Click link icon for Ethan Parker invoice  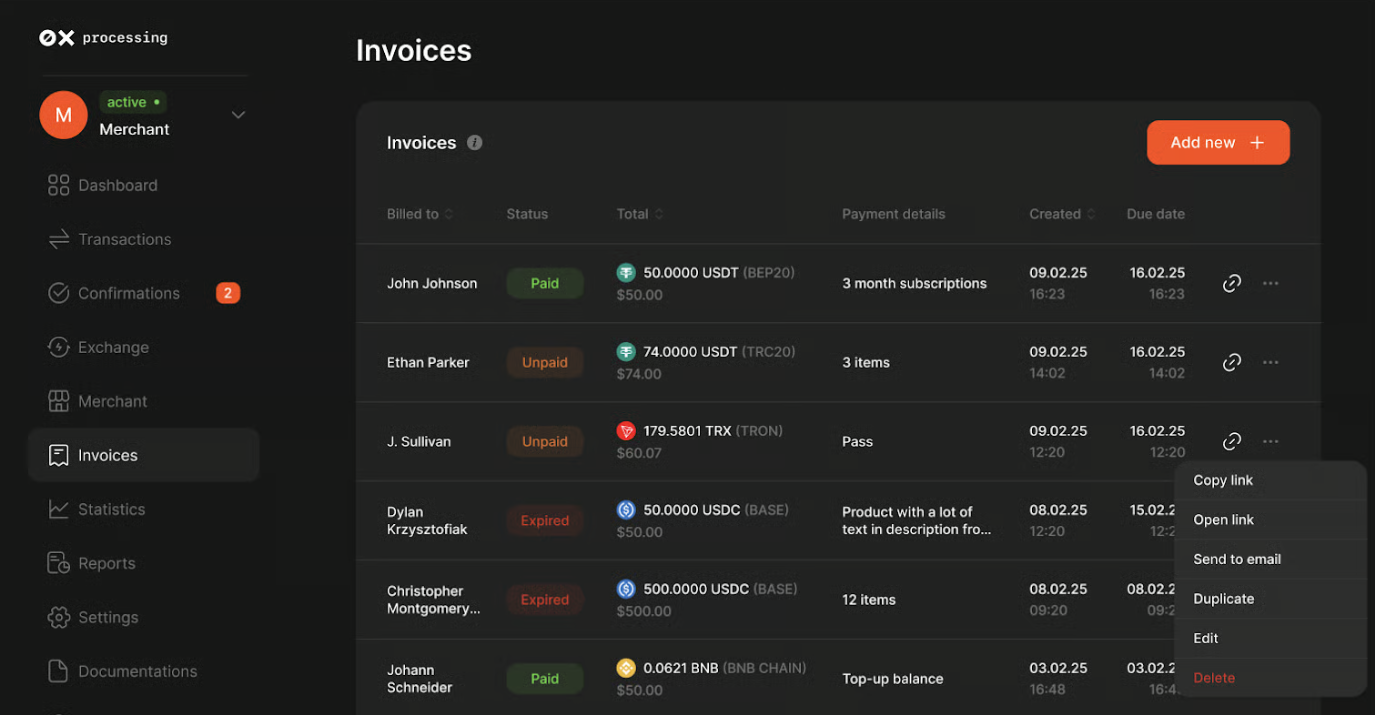1232,362
